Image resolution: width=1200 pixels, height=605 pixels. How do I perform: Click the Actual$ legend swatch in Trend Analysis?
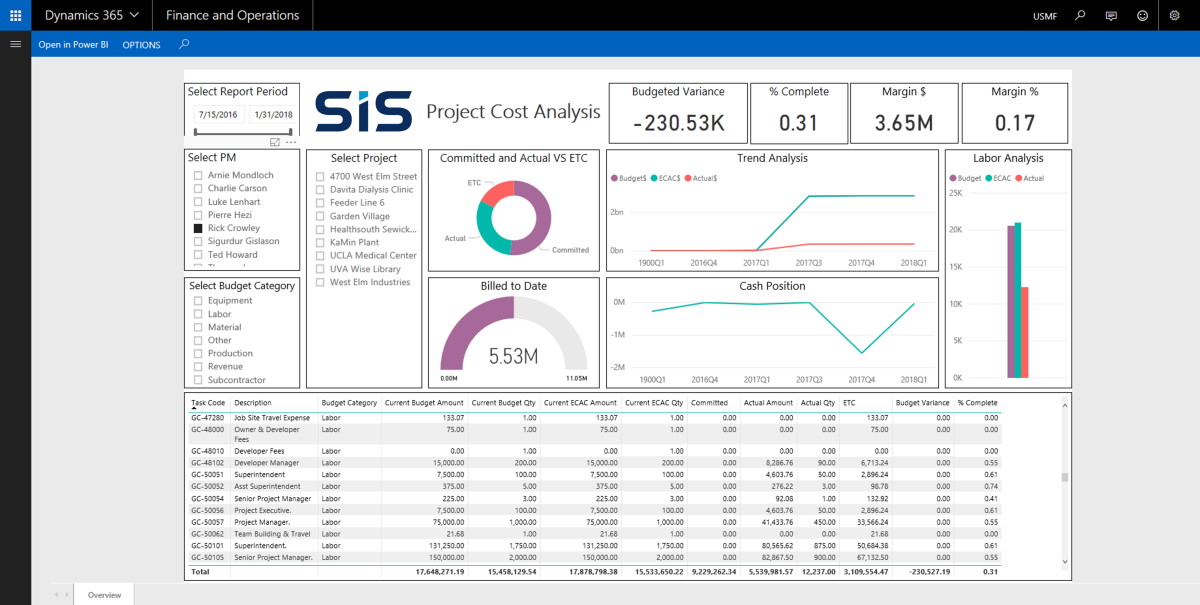click(x=687, y=178)
